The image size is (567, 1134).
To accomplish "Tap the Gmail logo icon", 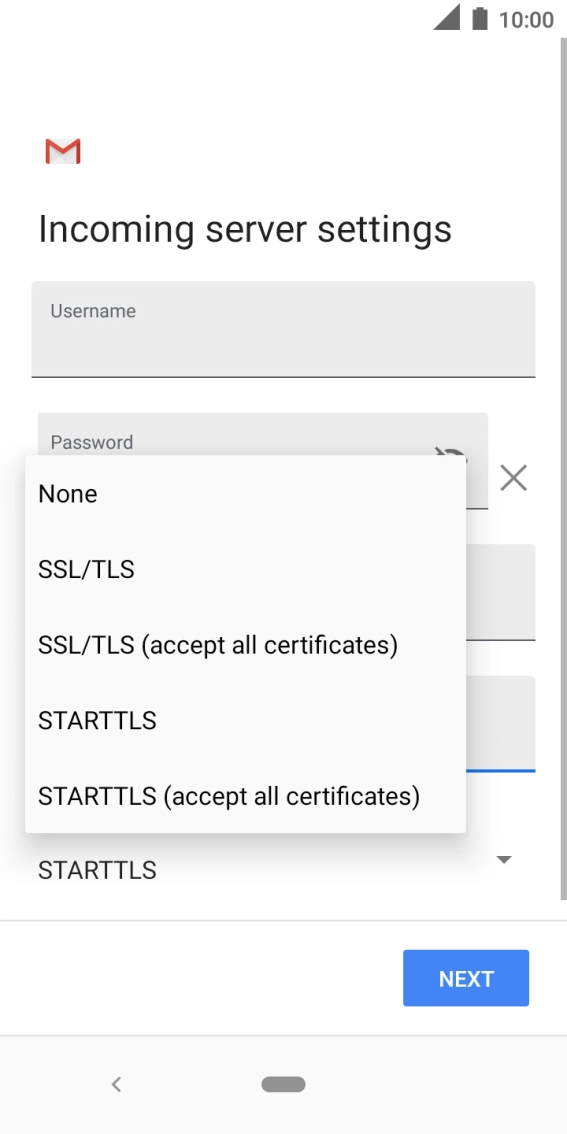I will [63, 151].
